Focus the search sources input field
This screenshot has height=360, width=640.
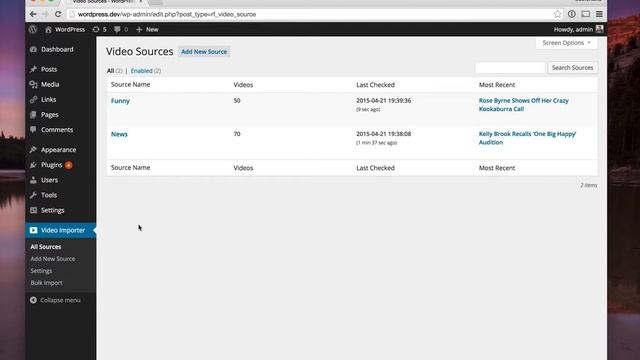pyautogui.click(x=510, y=68)
